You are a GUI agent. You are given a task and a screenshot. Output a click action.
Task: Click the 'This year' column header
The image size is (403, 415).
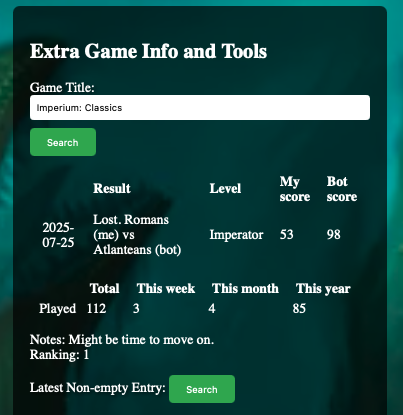(x=323, y=289)
